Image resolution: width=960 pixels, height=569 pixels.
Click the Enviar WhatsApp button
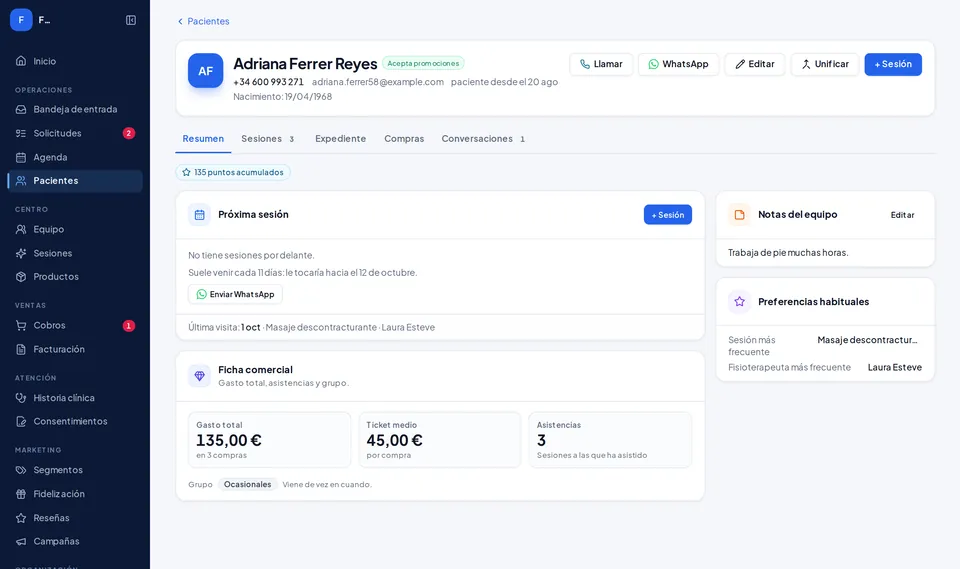pos(235,294)
